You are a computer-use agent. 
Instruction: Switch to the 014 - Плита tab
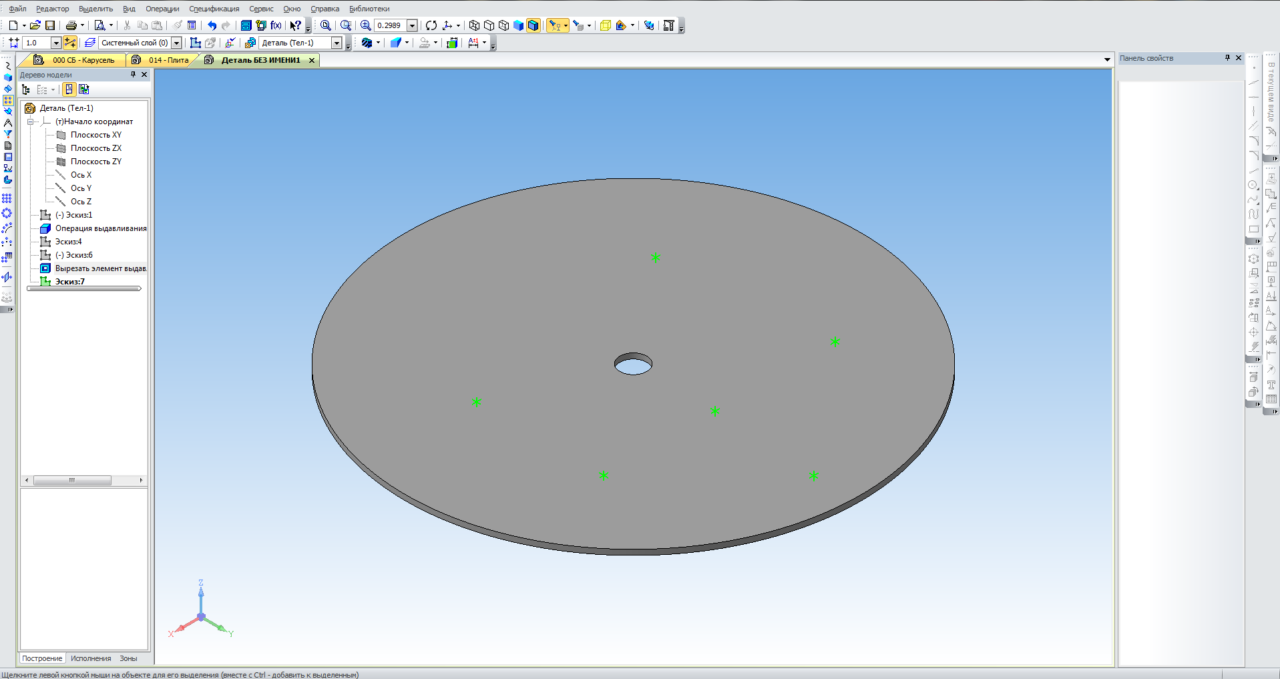160,60
